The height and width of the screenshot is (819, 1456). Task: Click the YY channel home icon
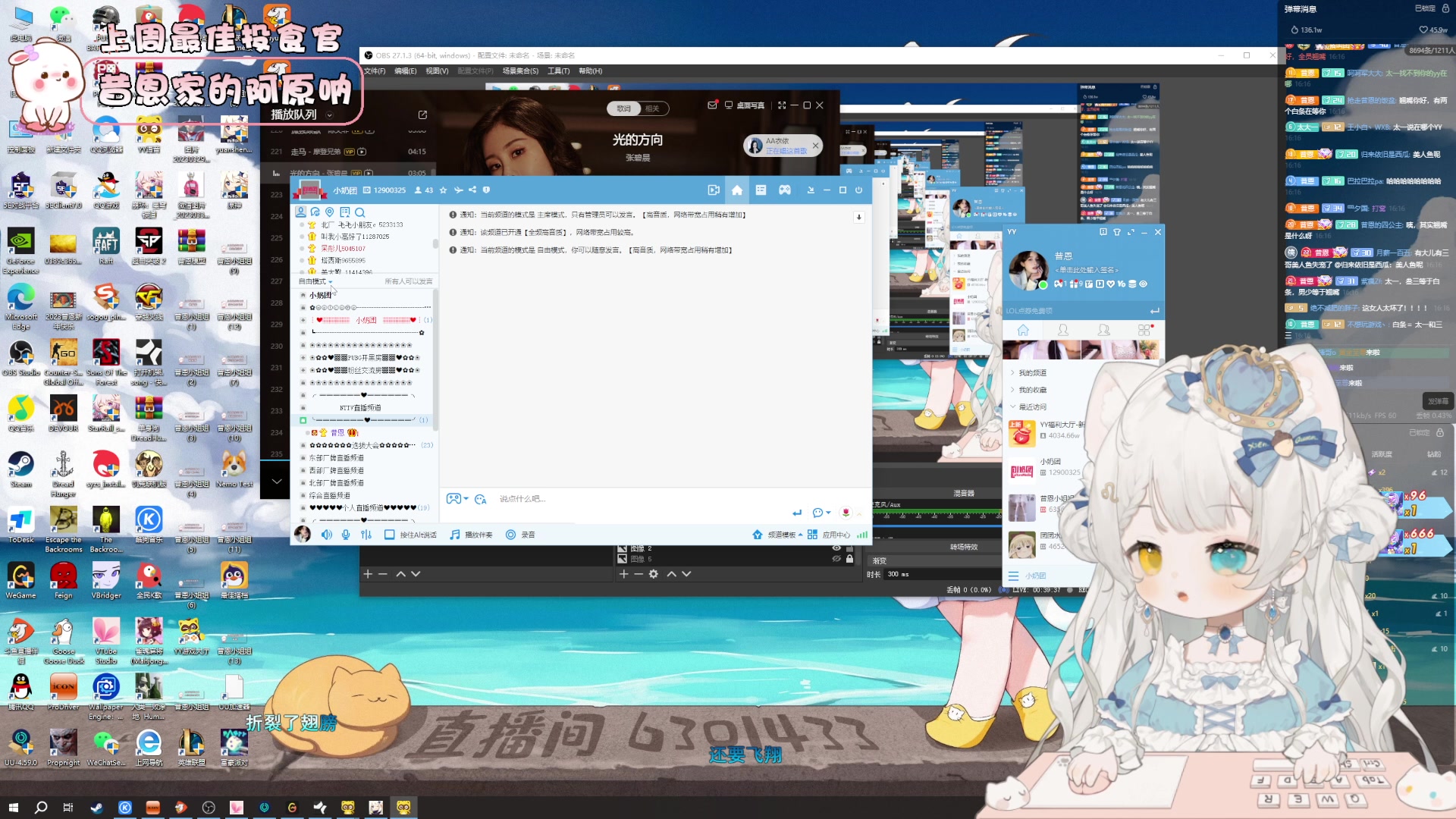pyautogui.click(x=736, y=190)
